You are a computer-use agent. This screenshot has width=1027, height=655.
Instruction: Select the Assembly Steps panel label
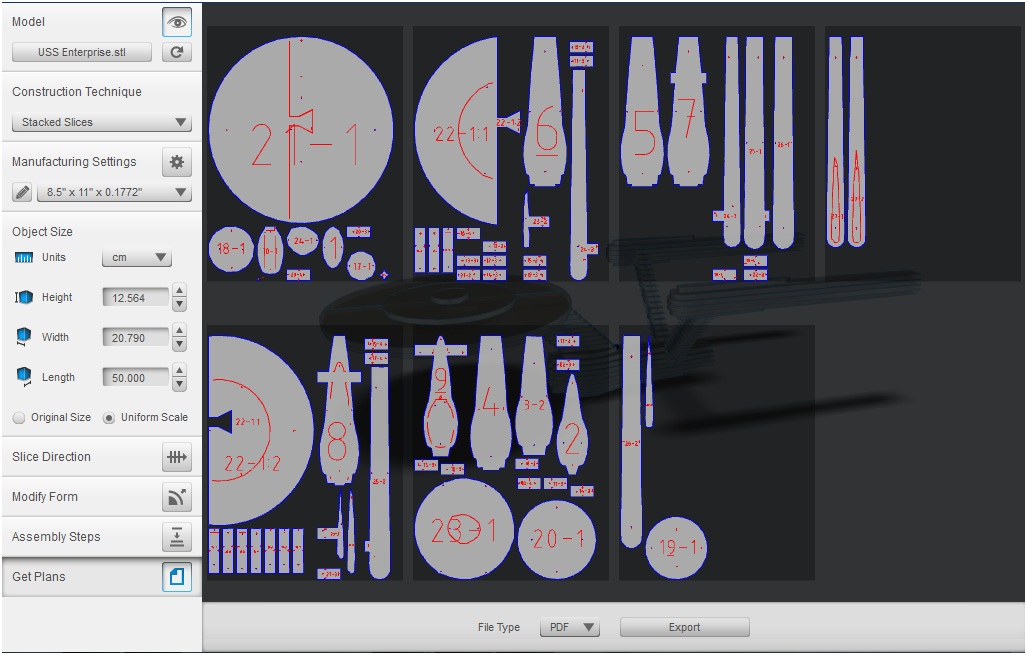pos(56,537)
